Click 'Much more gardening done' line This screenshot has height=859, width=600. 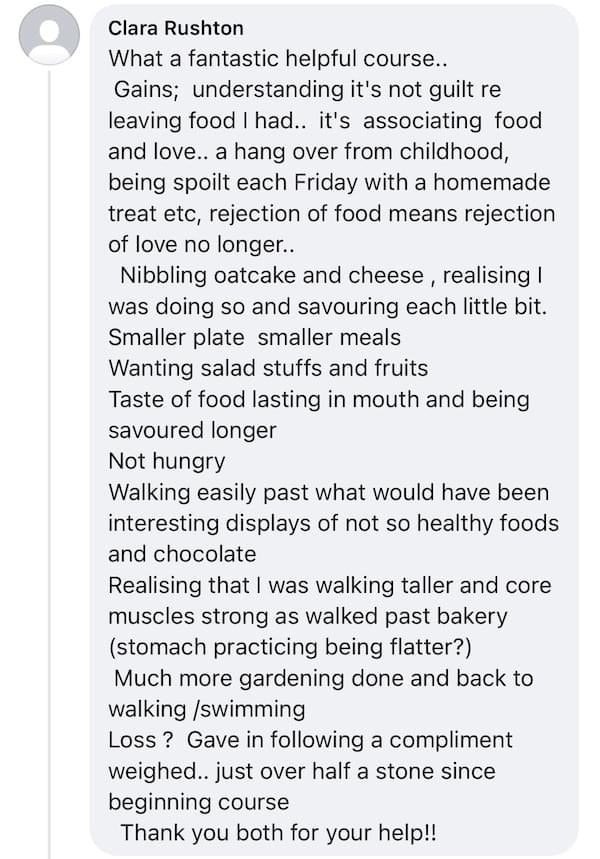(324, 678)
